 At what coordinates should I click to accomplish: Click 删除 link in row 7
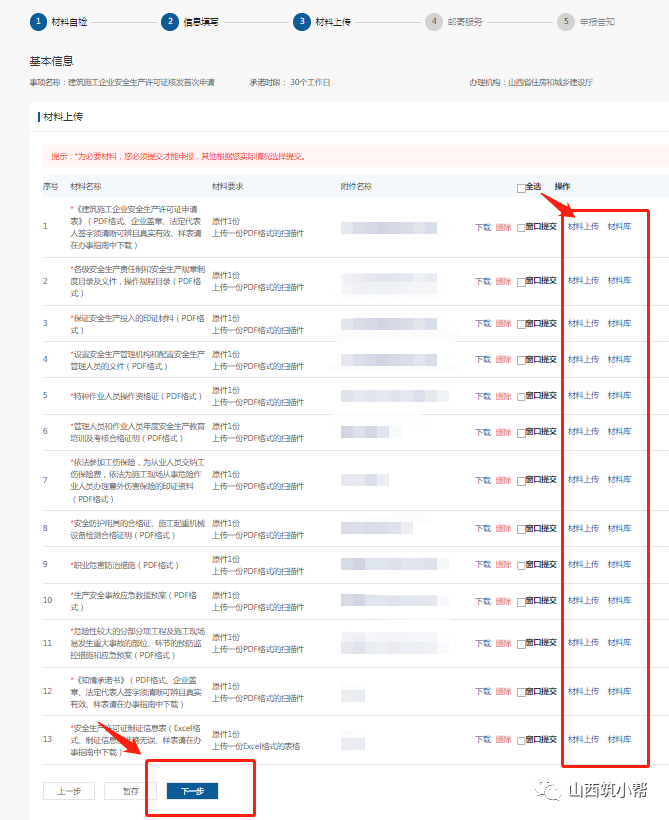(503, 481)
